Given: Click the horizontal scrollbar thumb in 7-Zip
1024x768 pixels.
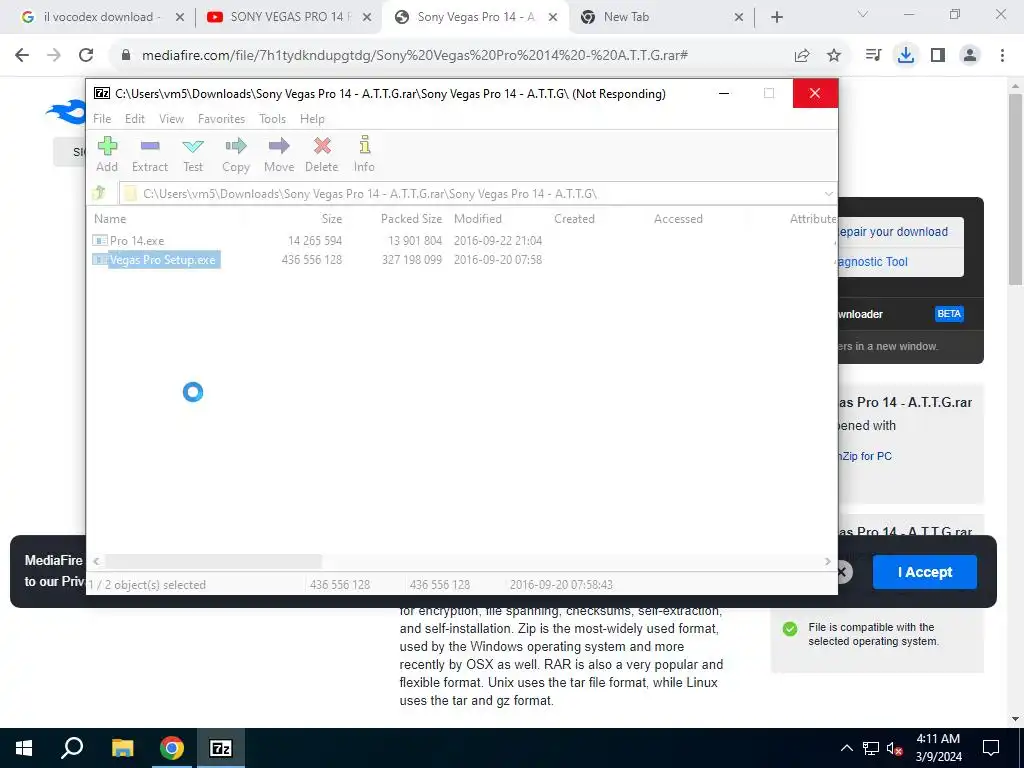Looking at the screenshot, I should (214, 561).
